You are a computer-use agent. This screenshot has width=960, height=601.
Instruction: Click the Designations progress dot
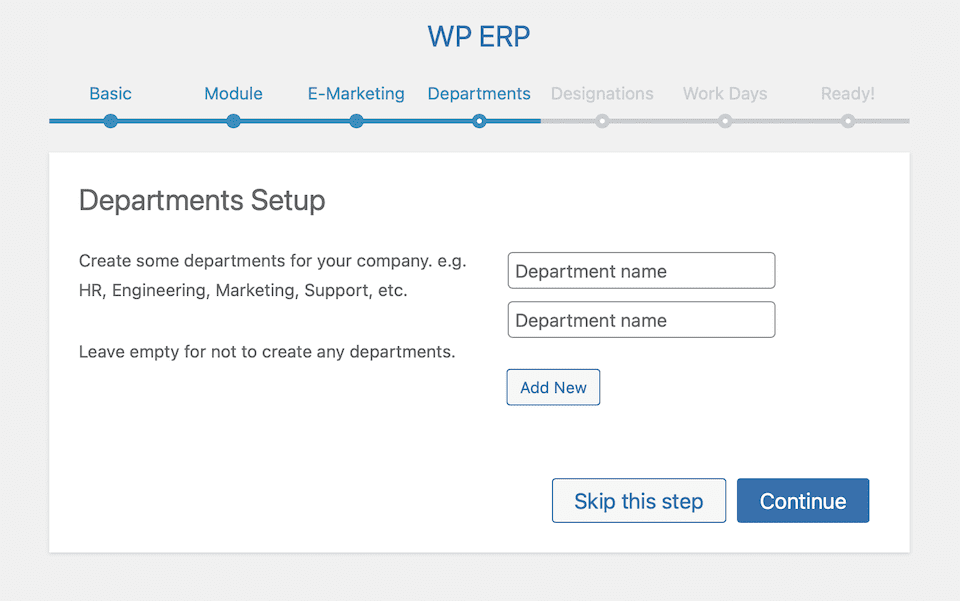click(x=602, y=121)
